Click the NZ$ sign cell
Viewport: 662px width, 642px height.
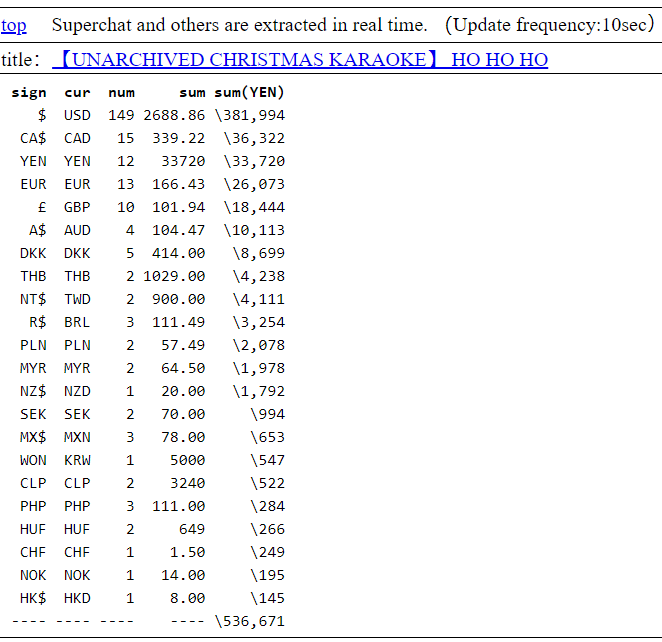point(33,391)
